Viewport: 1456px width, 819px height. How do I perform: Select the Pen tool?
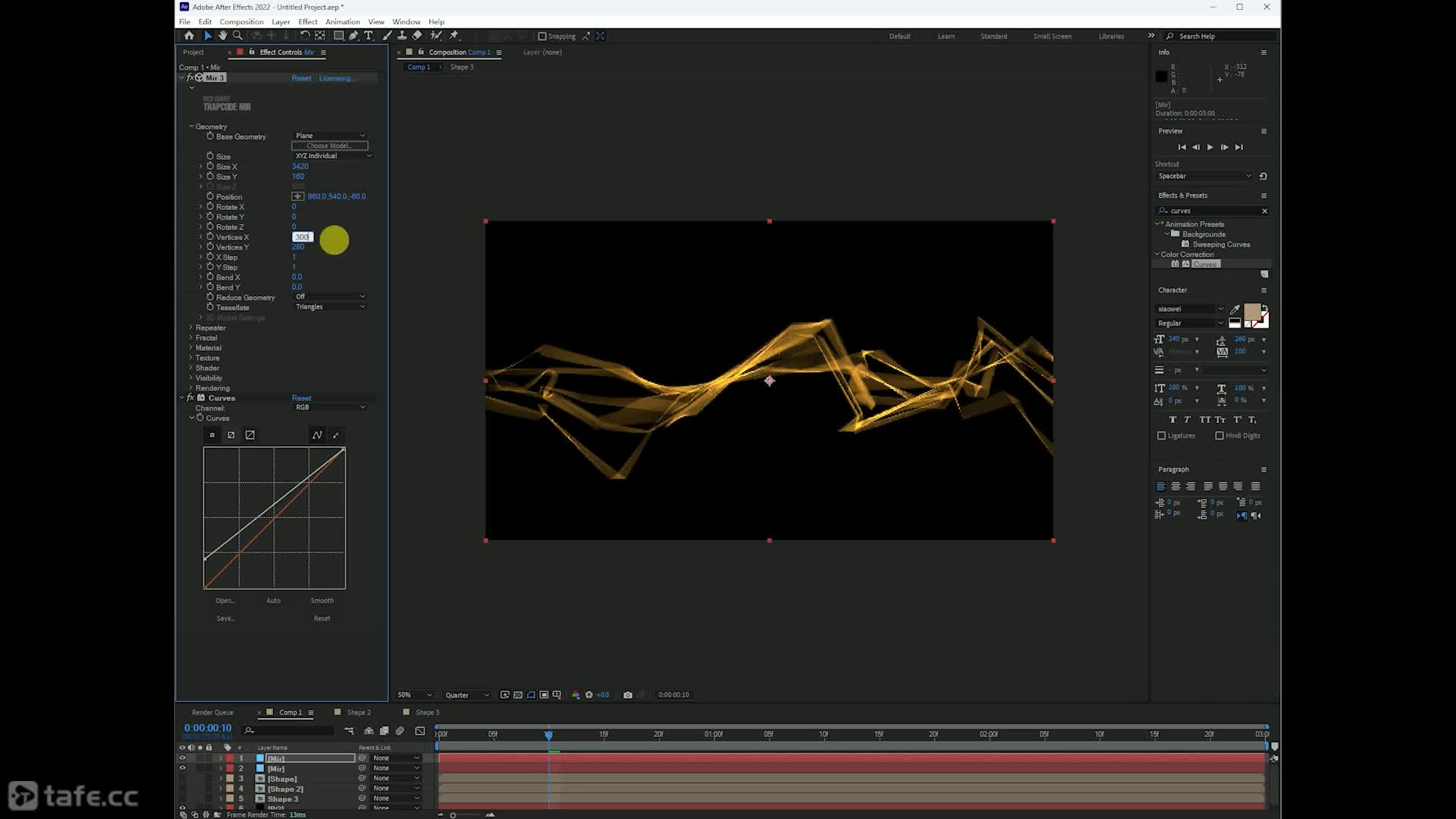click(x=353, y=36)
